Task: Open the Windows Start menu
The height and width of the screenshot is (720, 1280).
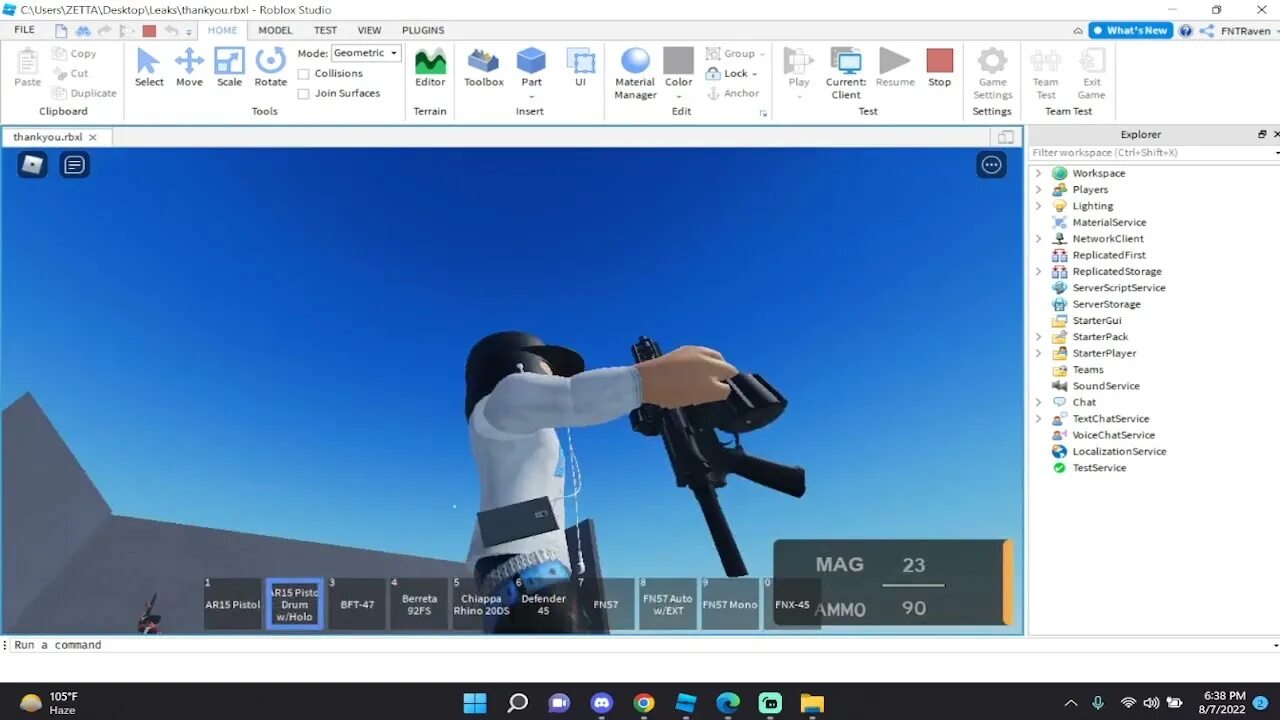Action: tap(475, 703)
